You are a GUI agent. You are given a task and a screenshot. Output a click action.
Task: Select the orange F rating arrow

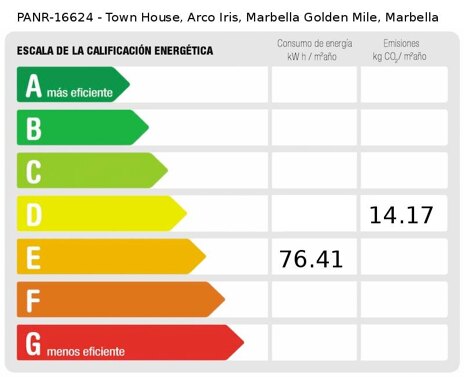(121, 299)
